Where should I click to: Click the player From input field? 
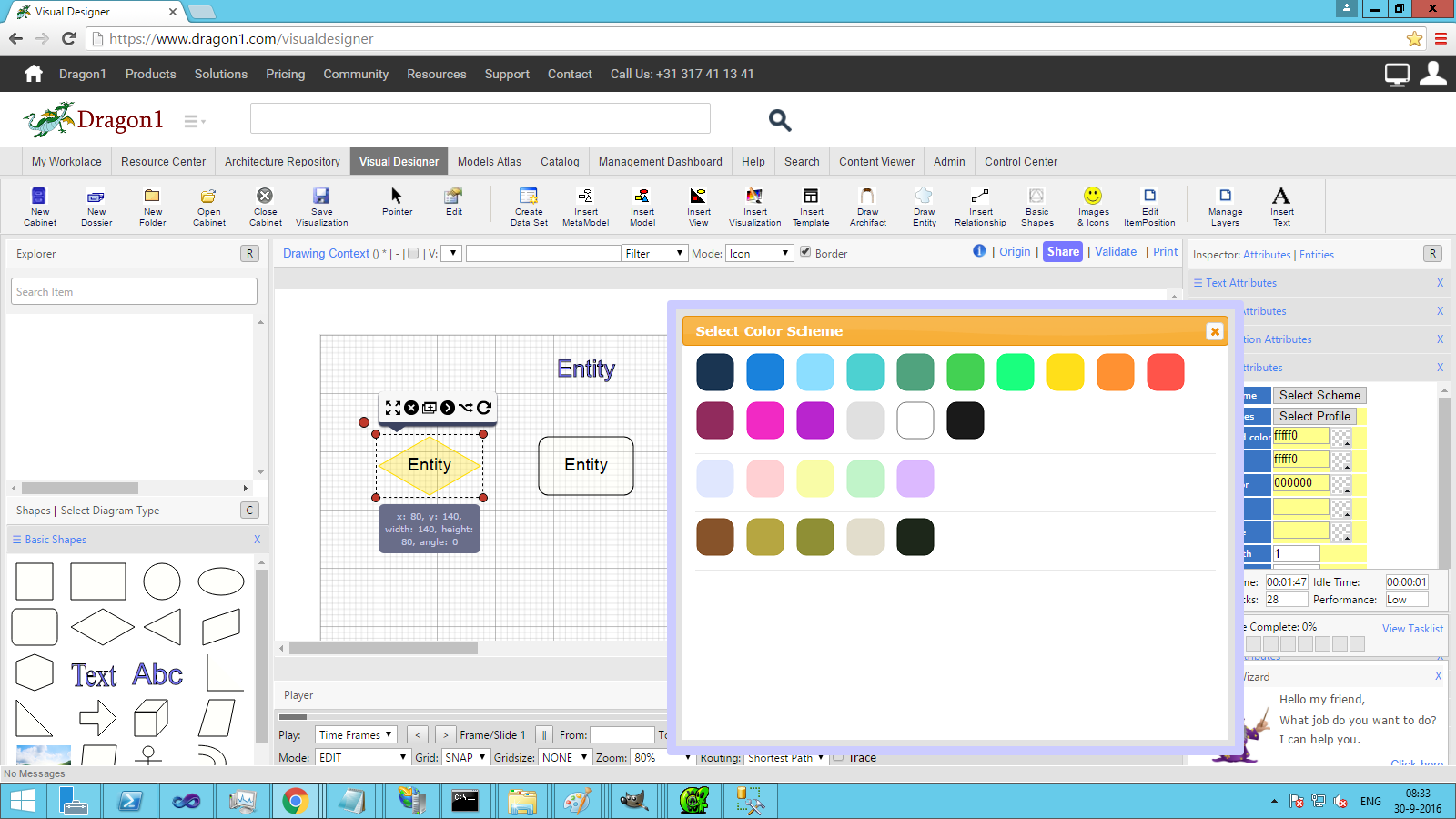[x=622, y=734]
